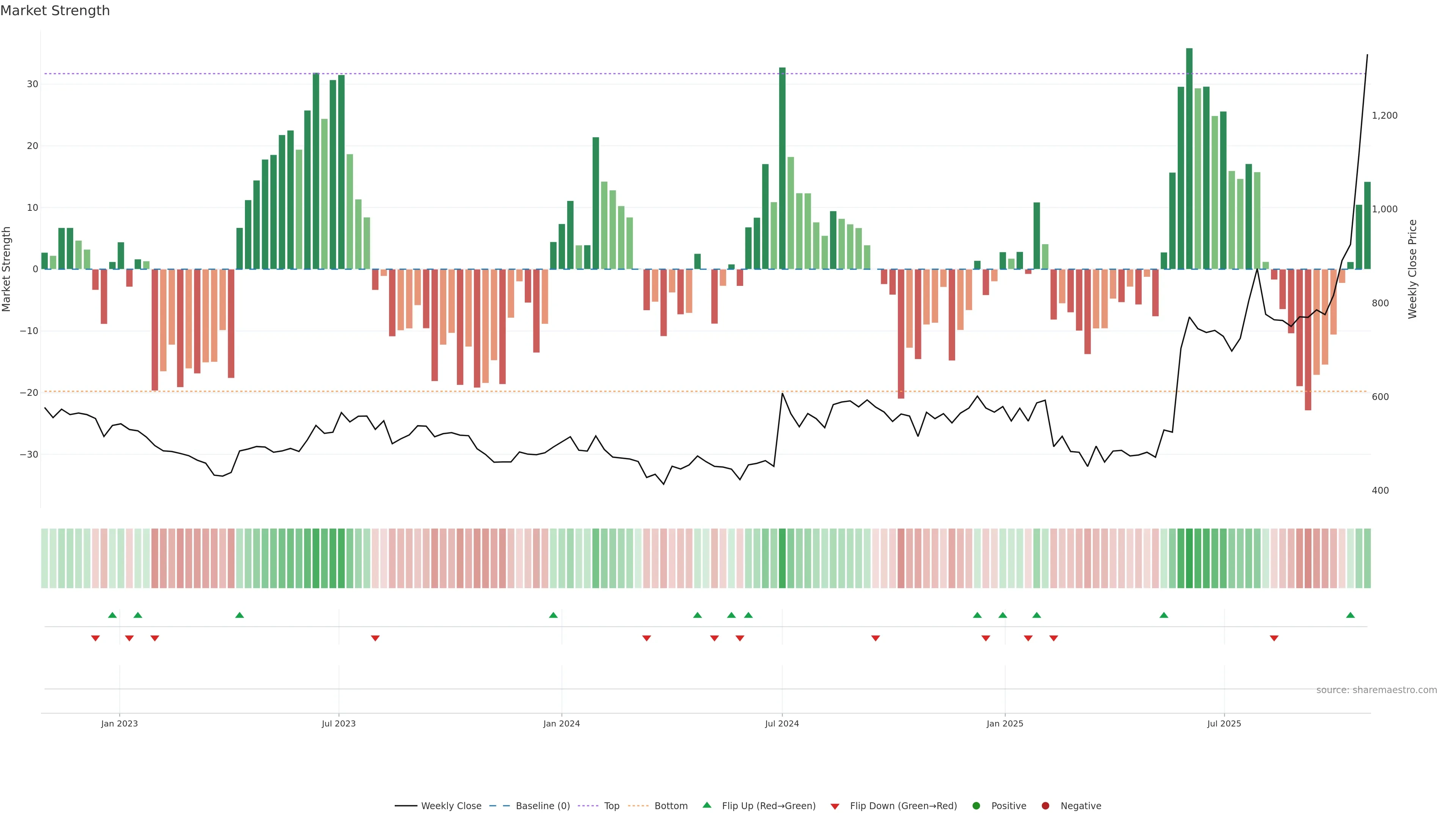Click the tallest green bar near June 2025

click(x=1189, y=158)
